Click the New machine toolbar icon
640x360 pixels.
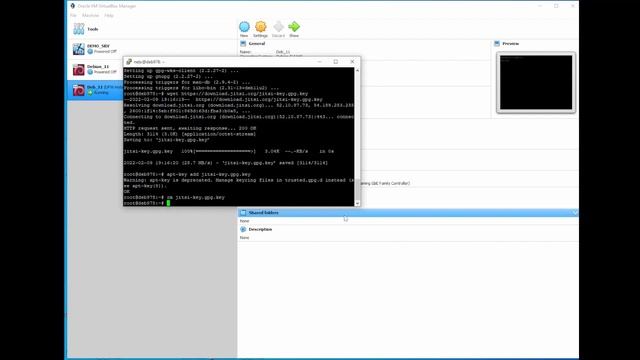pos(244,27)
